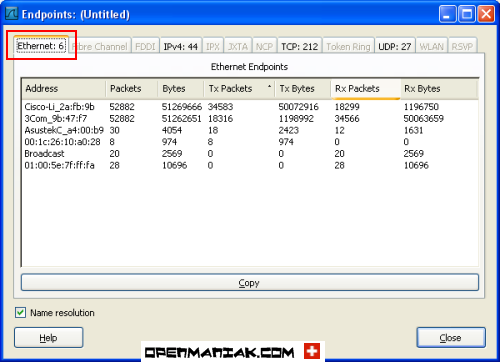Viewport: 500px width, 362px height.
Task: Click the JXTA tab
Action: tap(238, 46)
